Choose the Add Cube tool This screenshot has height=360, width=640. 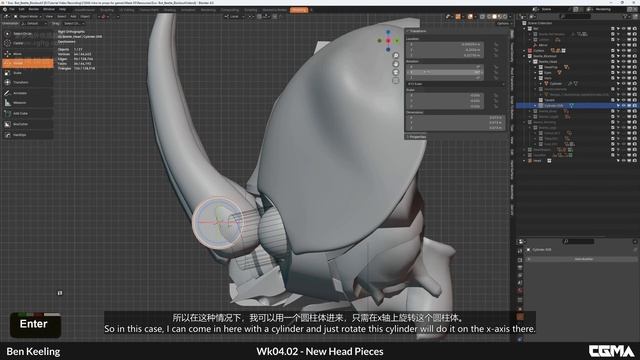coord(28,113)
